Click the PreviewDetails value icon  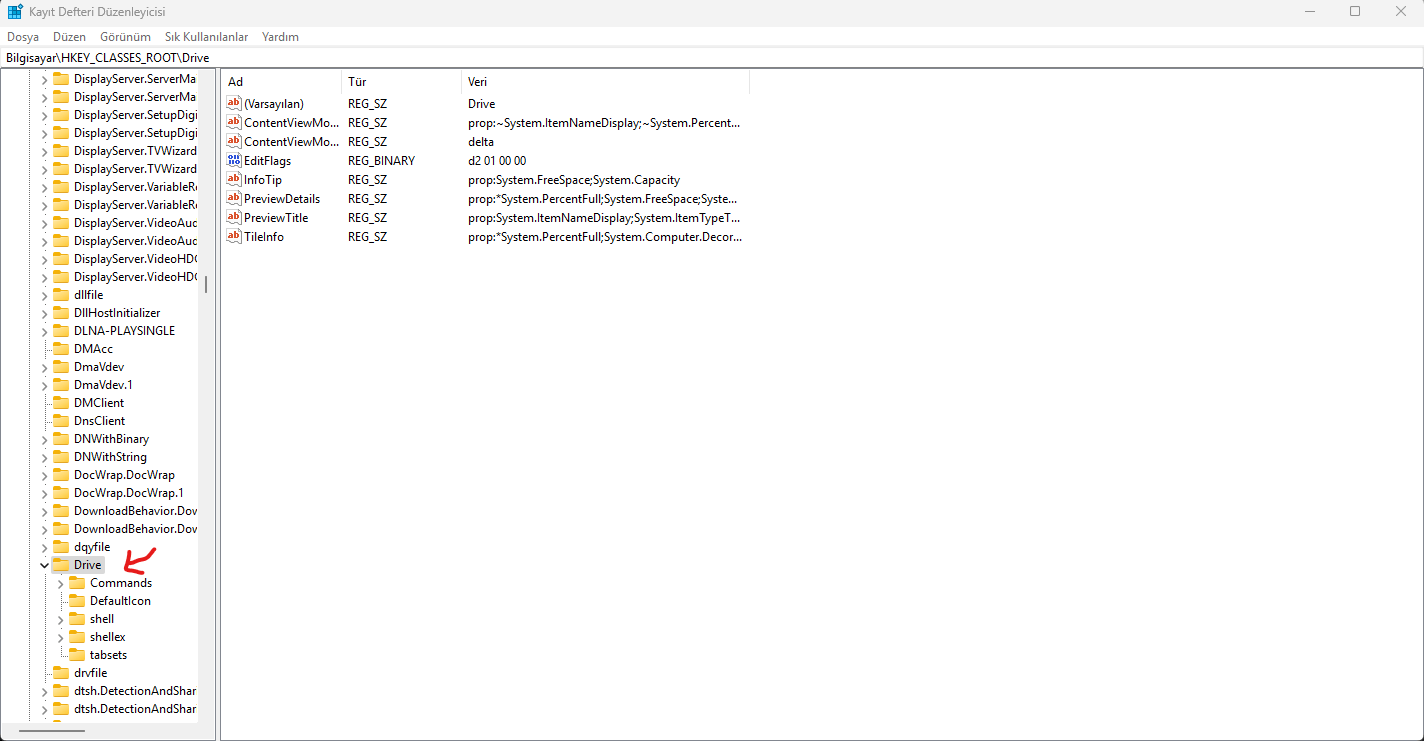pyautogui.click(x=235, y=198)
